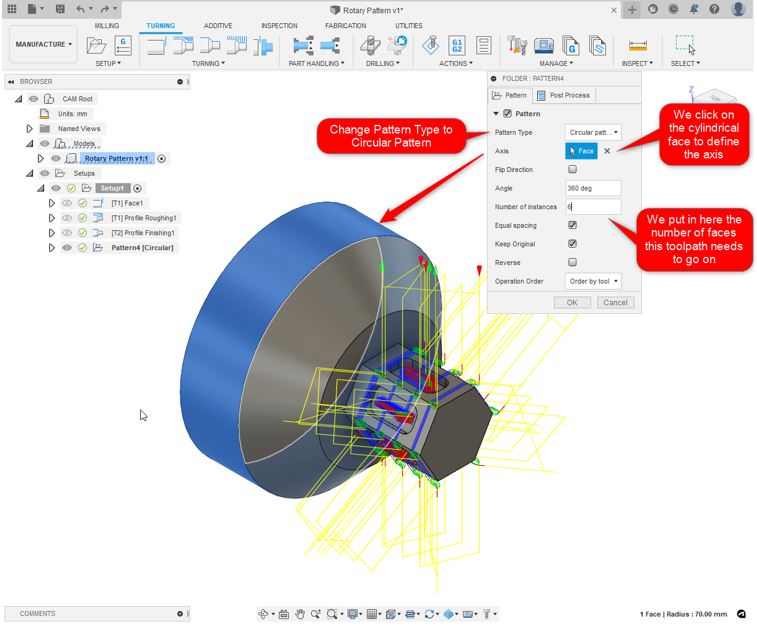This screenshot has height=627, width=757.
Task: Click Cancel in the Pattern dialog
Action: coord(615,302)
